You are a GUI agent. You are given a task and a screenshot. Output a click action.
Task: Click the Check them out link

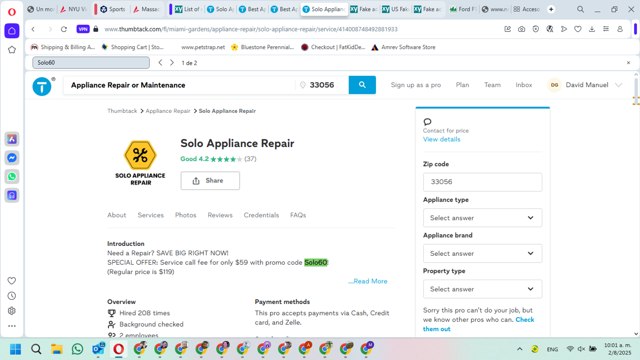tap(478, 324)
